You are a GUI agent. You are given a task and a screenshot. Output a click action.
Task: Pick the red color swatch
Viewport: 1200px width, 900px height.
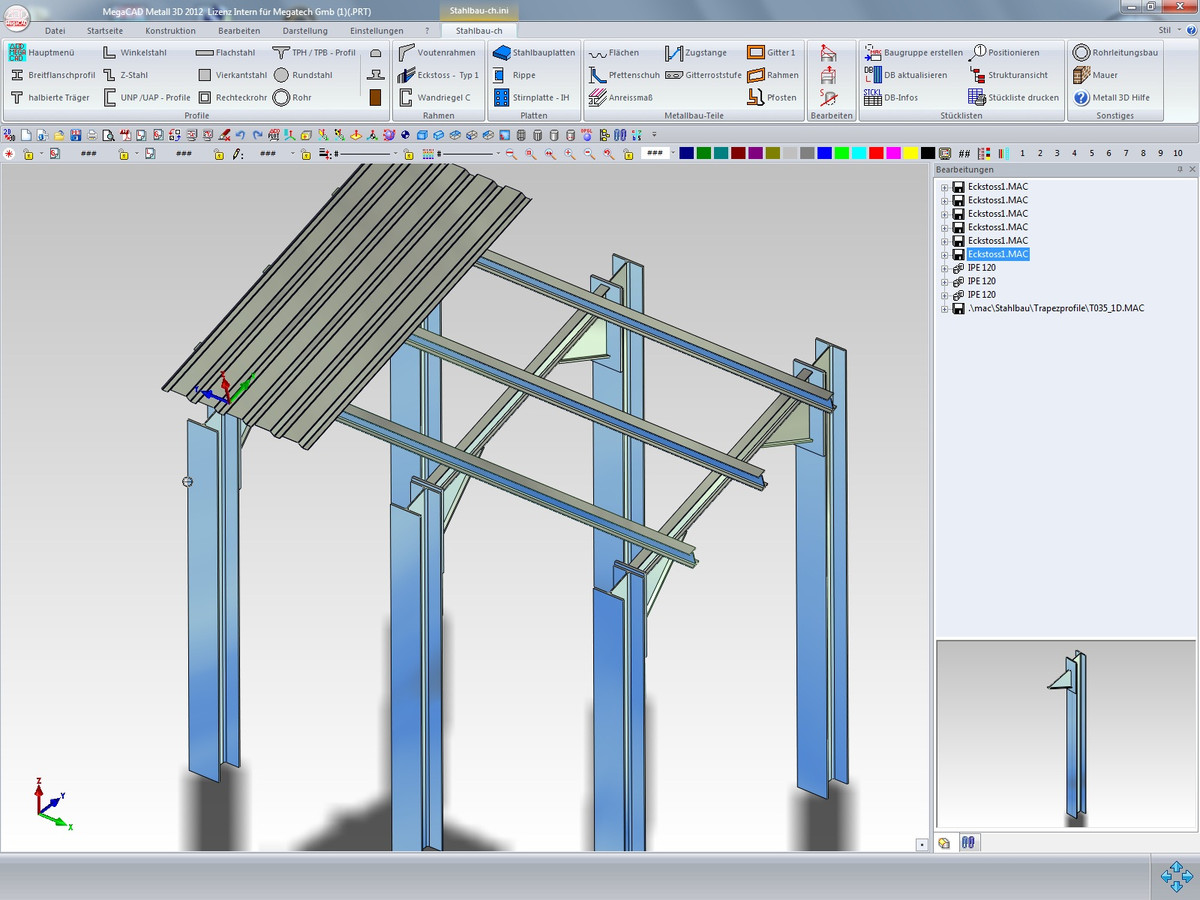875,153
